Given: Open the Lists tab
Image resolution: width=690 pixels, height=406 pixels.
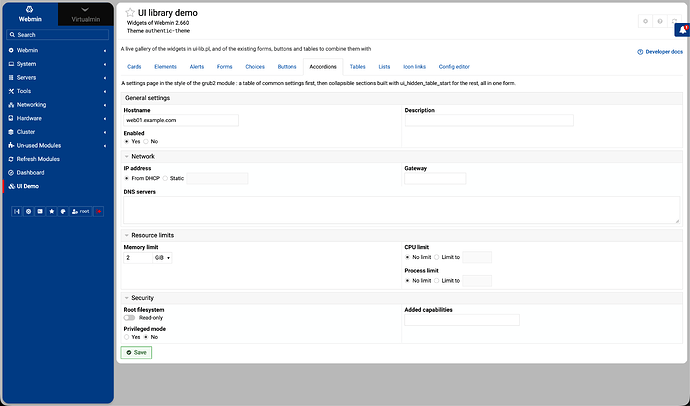Looking at the screenshot, I should tap(384, 67).
